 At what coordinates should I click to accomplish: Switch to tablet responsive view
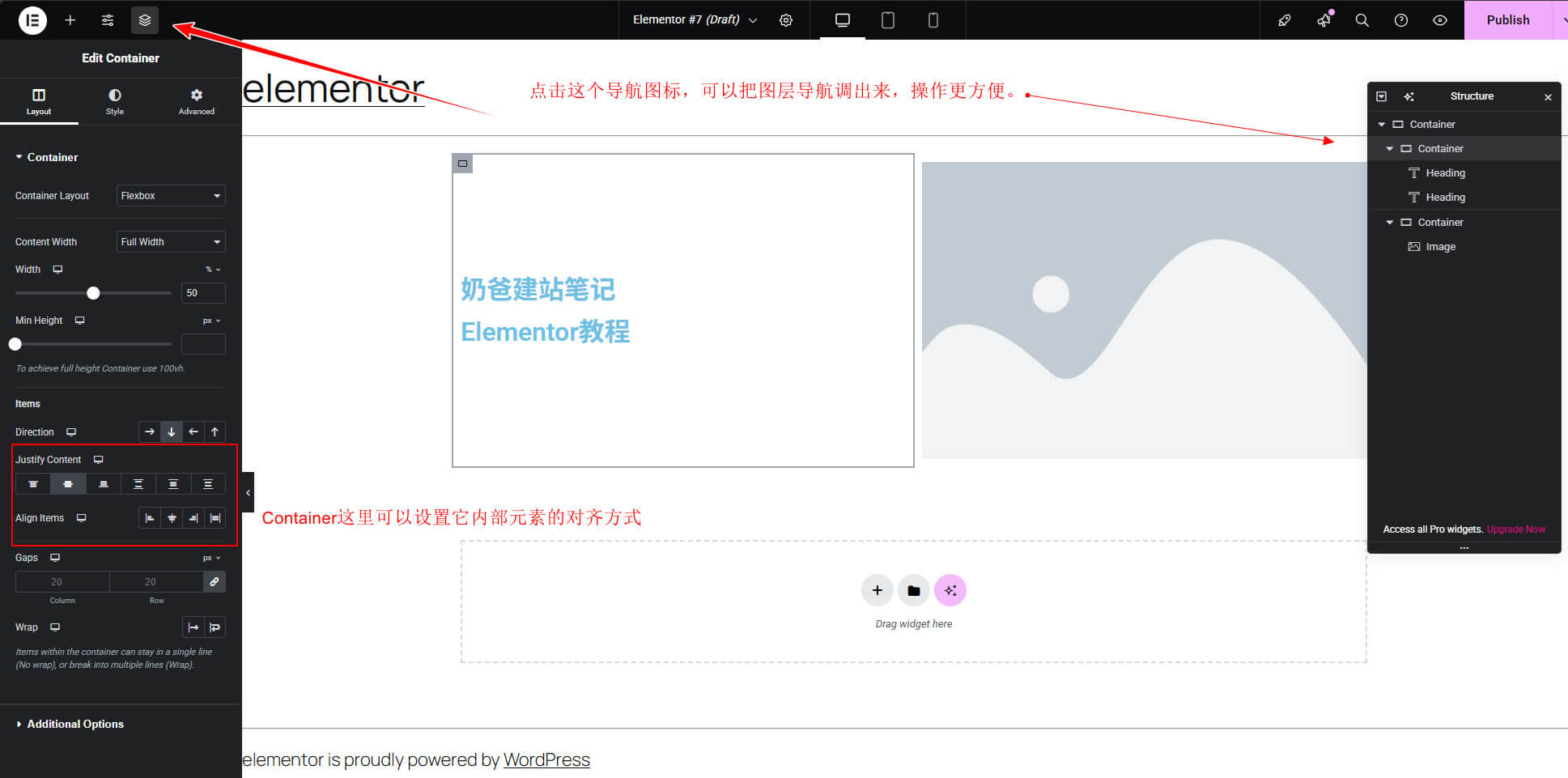click(x=888, y=20)
